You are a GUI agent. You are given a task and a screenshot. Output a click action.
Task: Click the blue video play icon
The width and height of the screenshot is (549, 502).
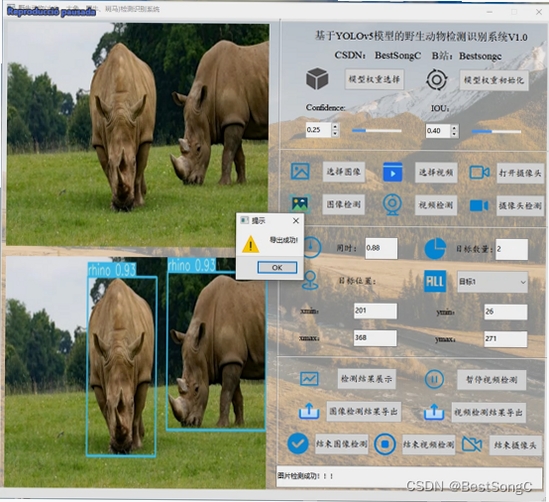[x=392, y=172]
